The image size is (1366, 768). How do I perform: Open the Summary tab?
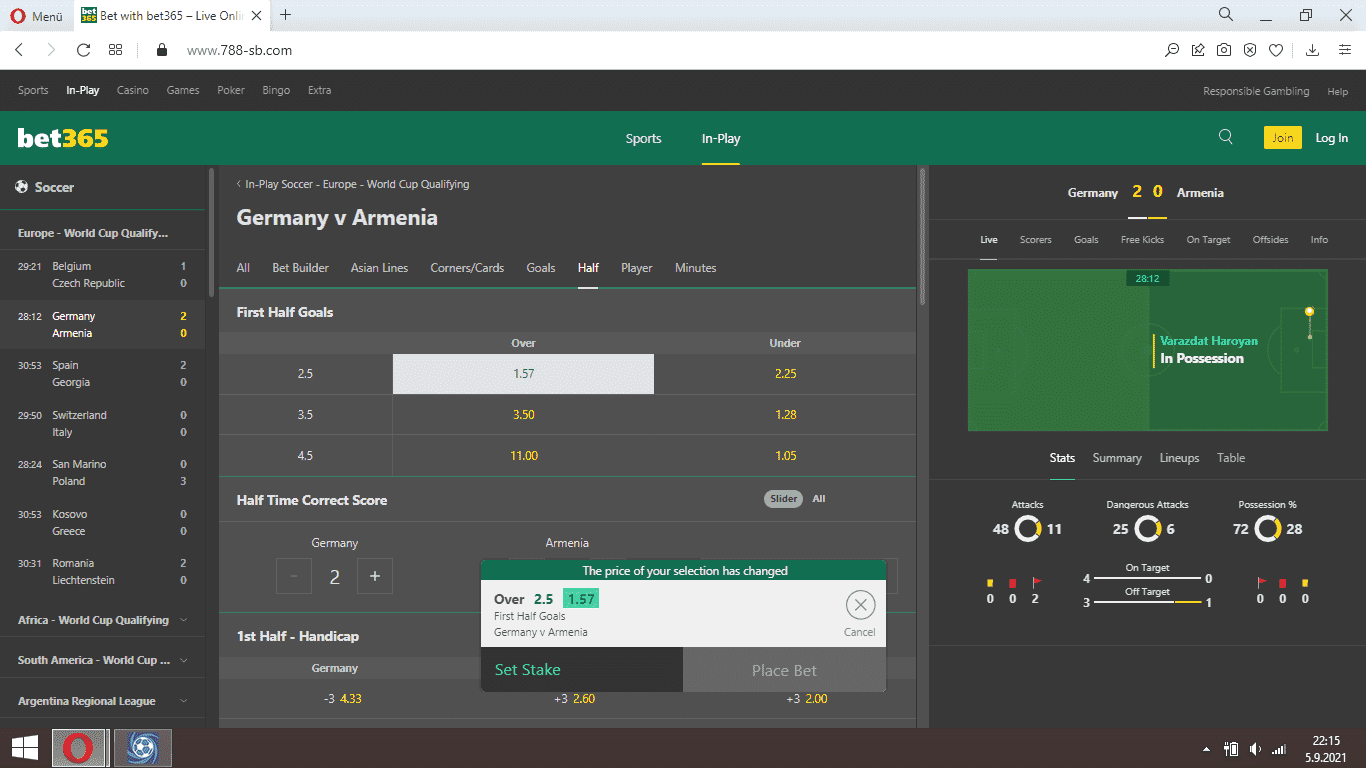[1117, 458]
